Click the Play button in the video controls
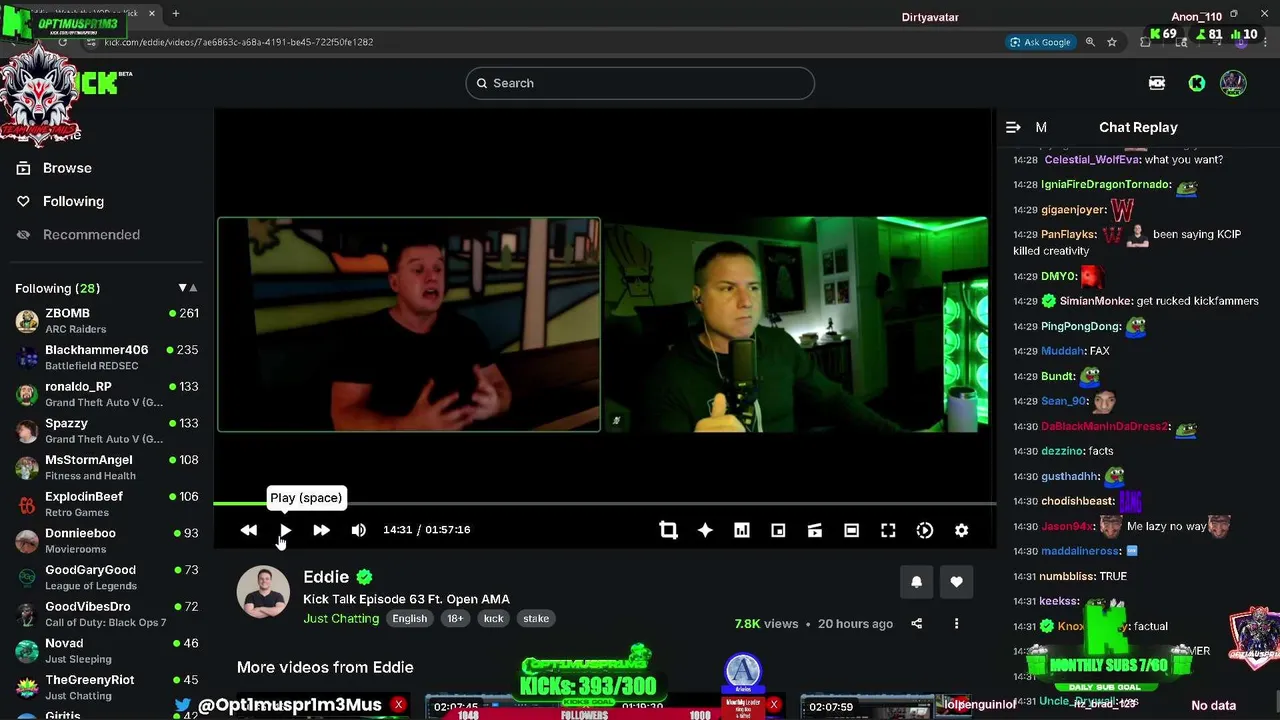Viewport: 1280px width, 720px height. click(285, 530)
